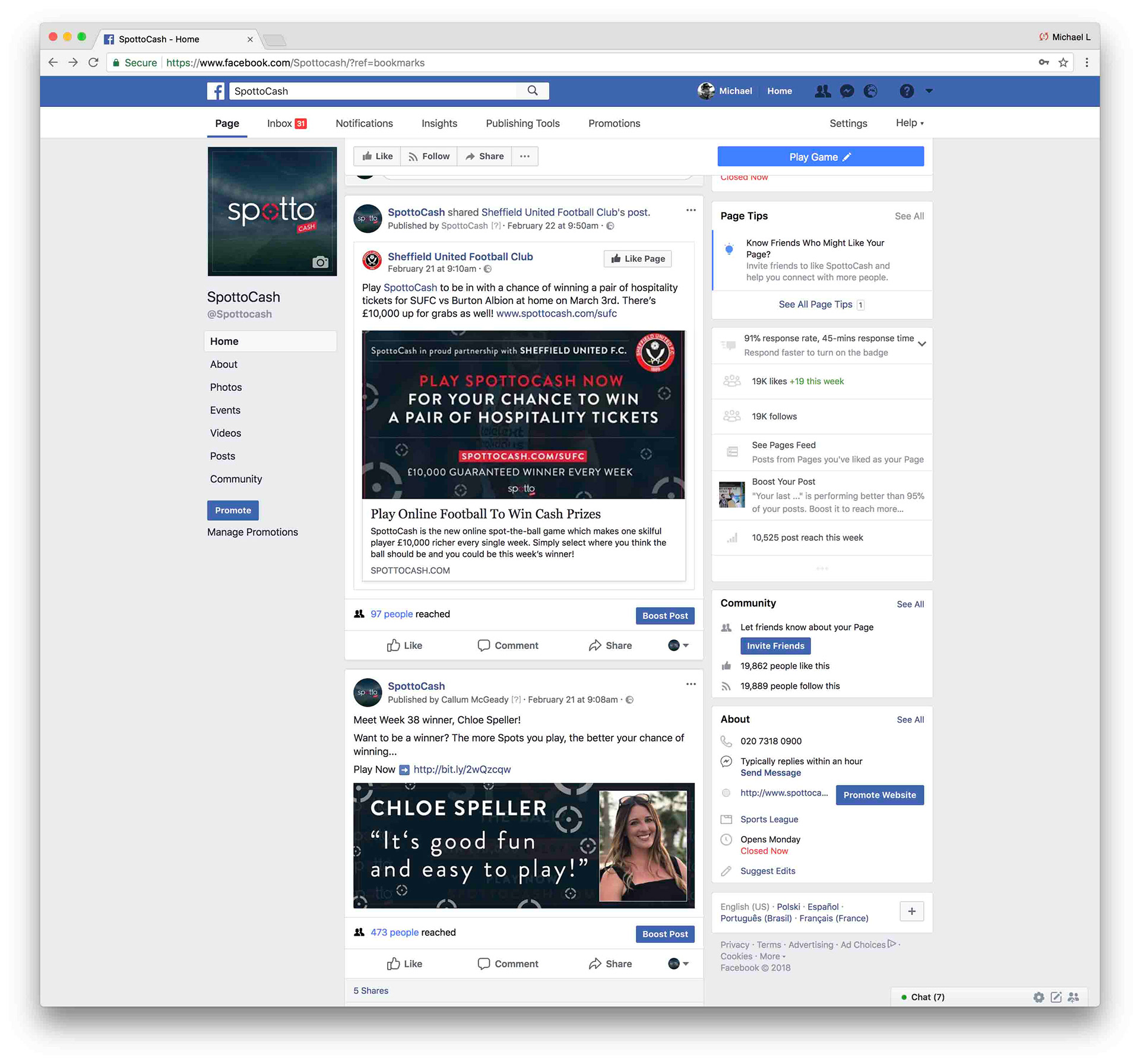Open the Notifications globe icon

[x=870, y=91]
